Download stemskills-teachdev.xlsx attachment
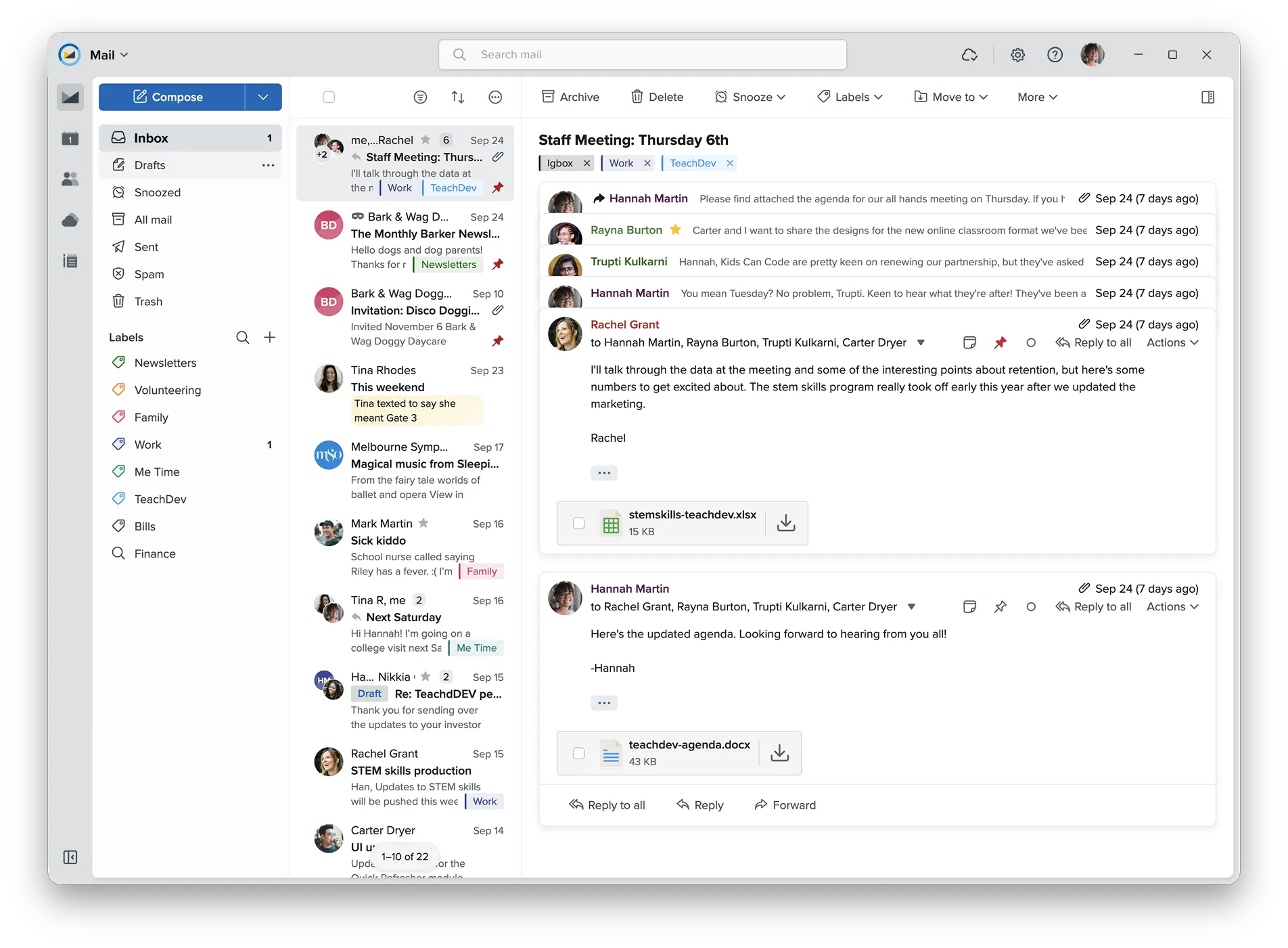Image resolution: width=1288 pixels, height=948 pixels. pos(786,523)
